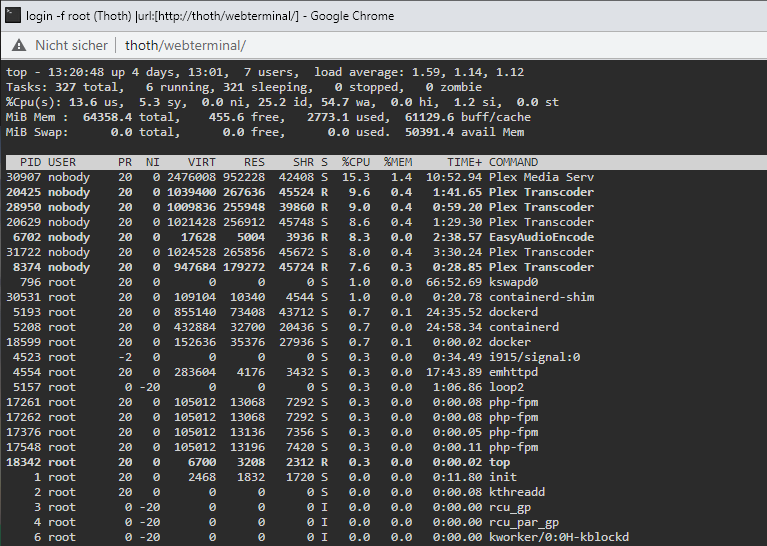Click the 2476008 VIRT value
The height and width of the screenshot is (546, 767).
(191, 177)
